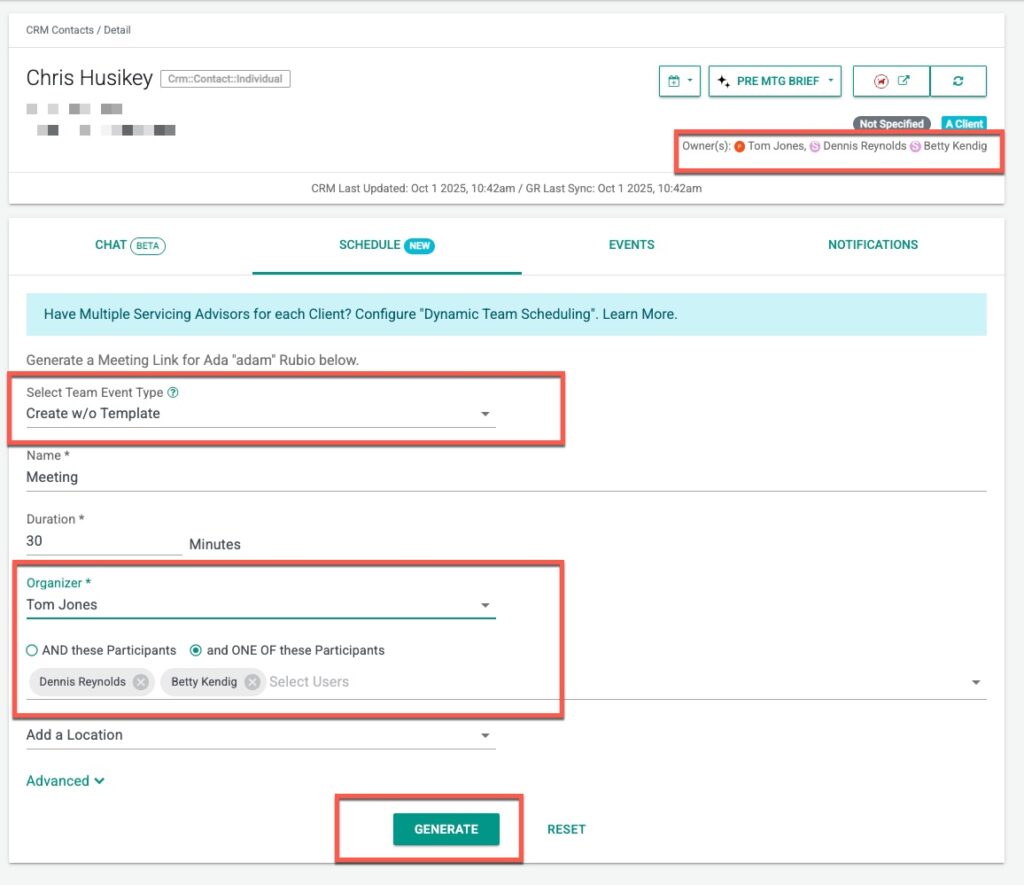
Task: Open the PRE MTG BRIEF dropdown
Action: pyautogui.click(x=775, y=81)
